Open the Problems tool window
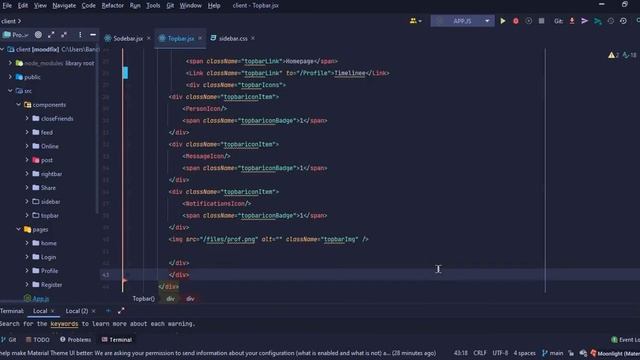The width and height of the screenshot is (640, 360). 76,340
